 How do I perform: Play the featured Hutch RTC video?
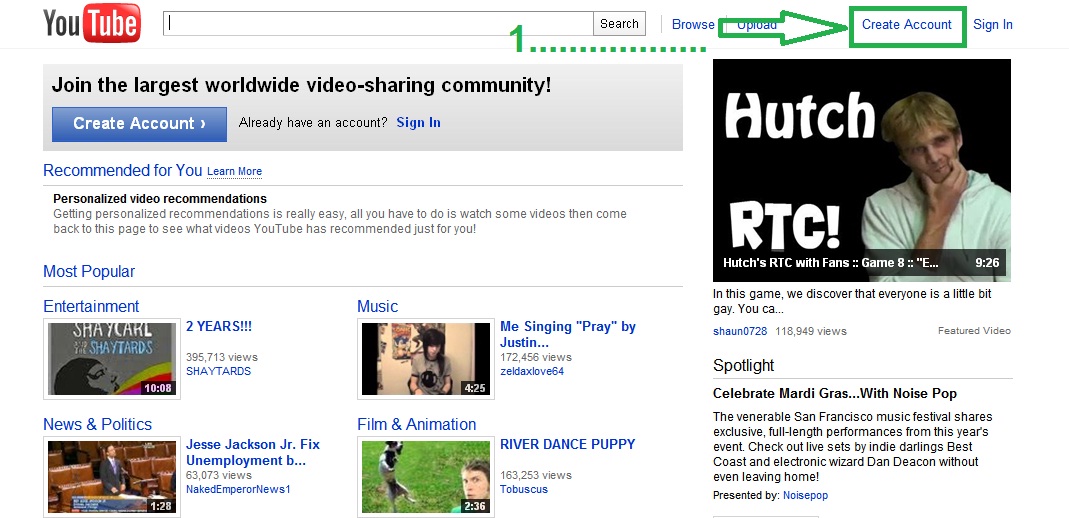click(862, 170)
